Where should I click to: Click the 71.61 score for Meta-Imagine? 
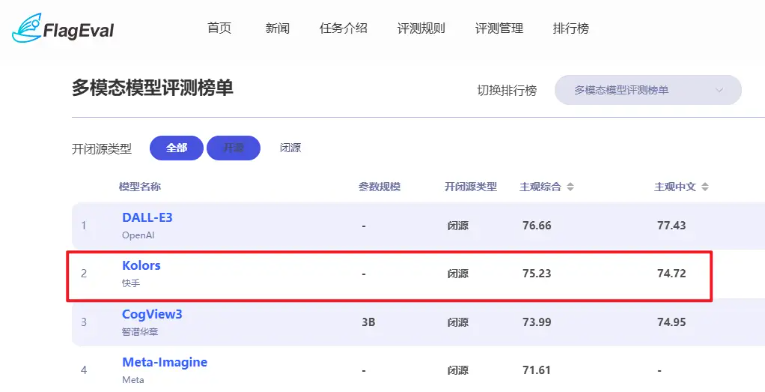point(537,370)
